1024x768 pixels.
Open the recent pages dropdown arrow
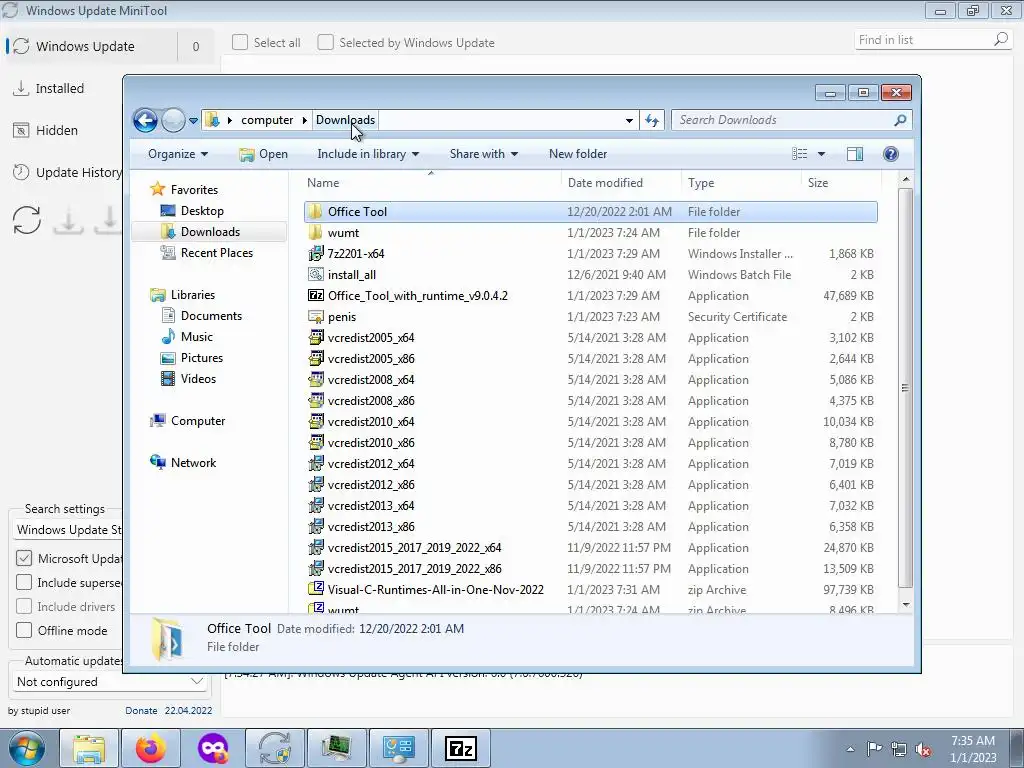point(193,121)
